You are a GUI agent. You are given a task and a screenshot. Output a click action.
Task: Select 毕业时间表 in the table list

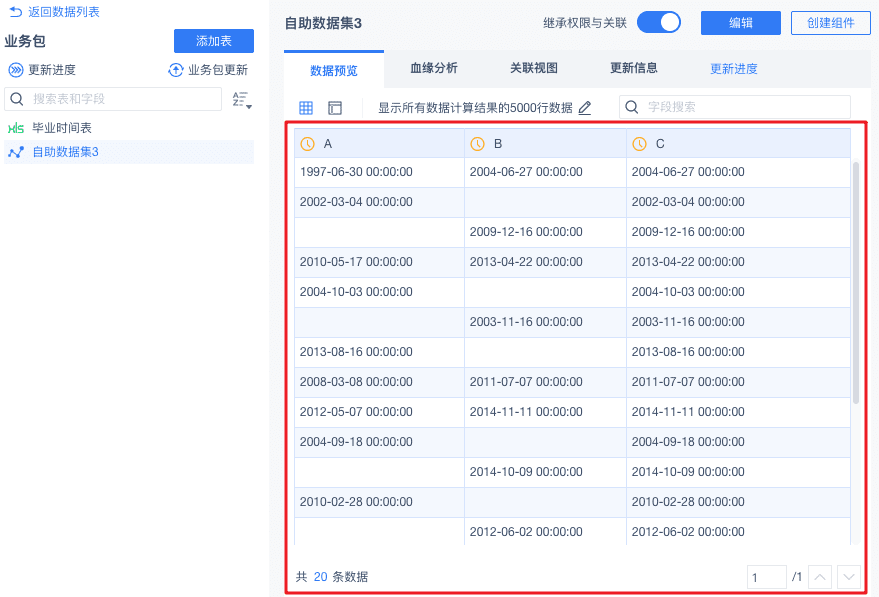pyautogui.click(x=129, y=128)
